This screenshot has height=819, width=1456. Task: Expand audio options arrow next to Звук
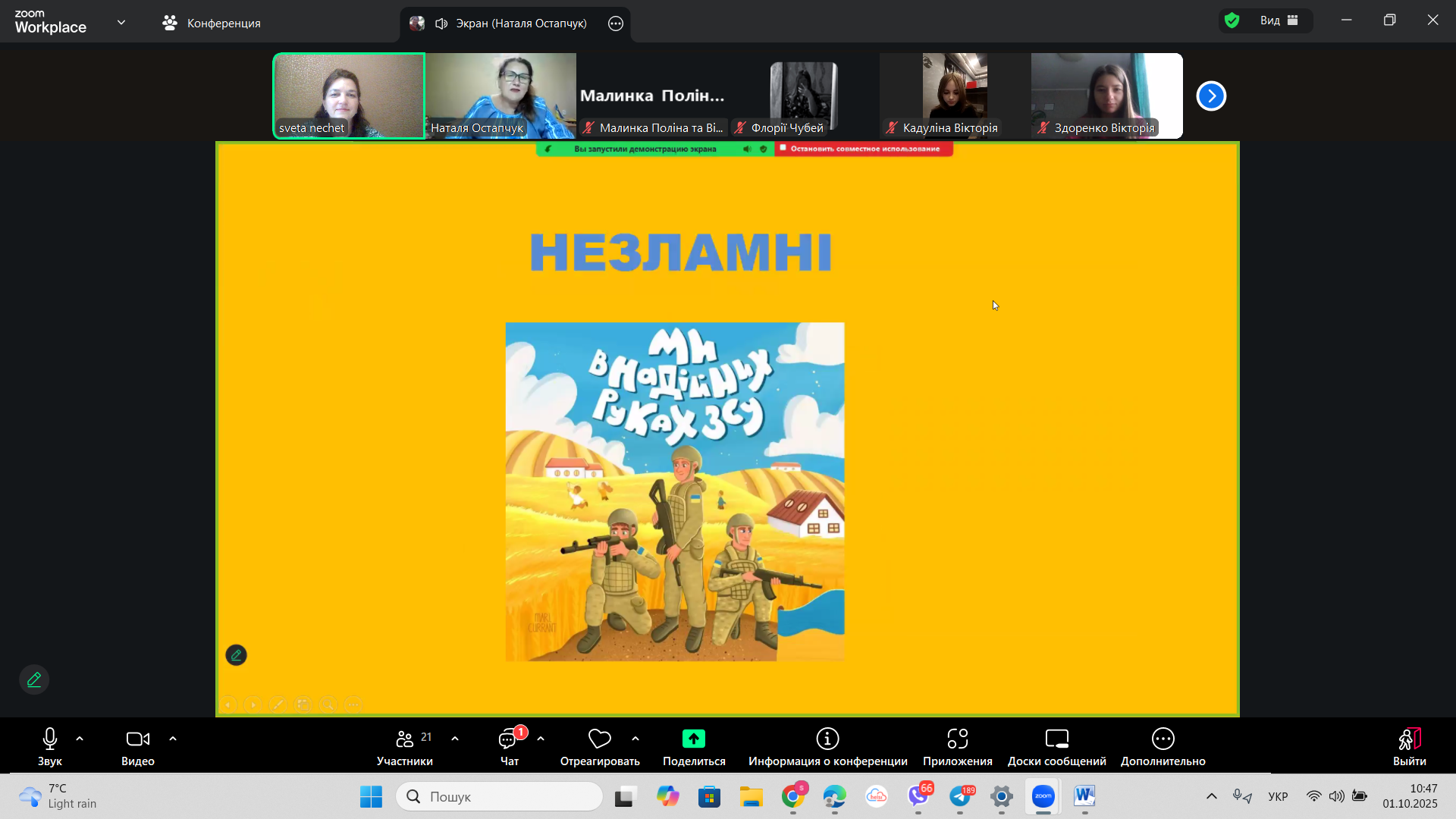tap(80, 739)
